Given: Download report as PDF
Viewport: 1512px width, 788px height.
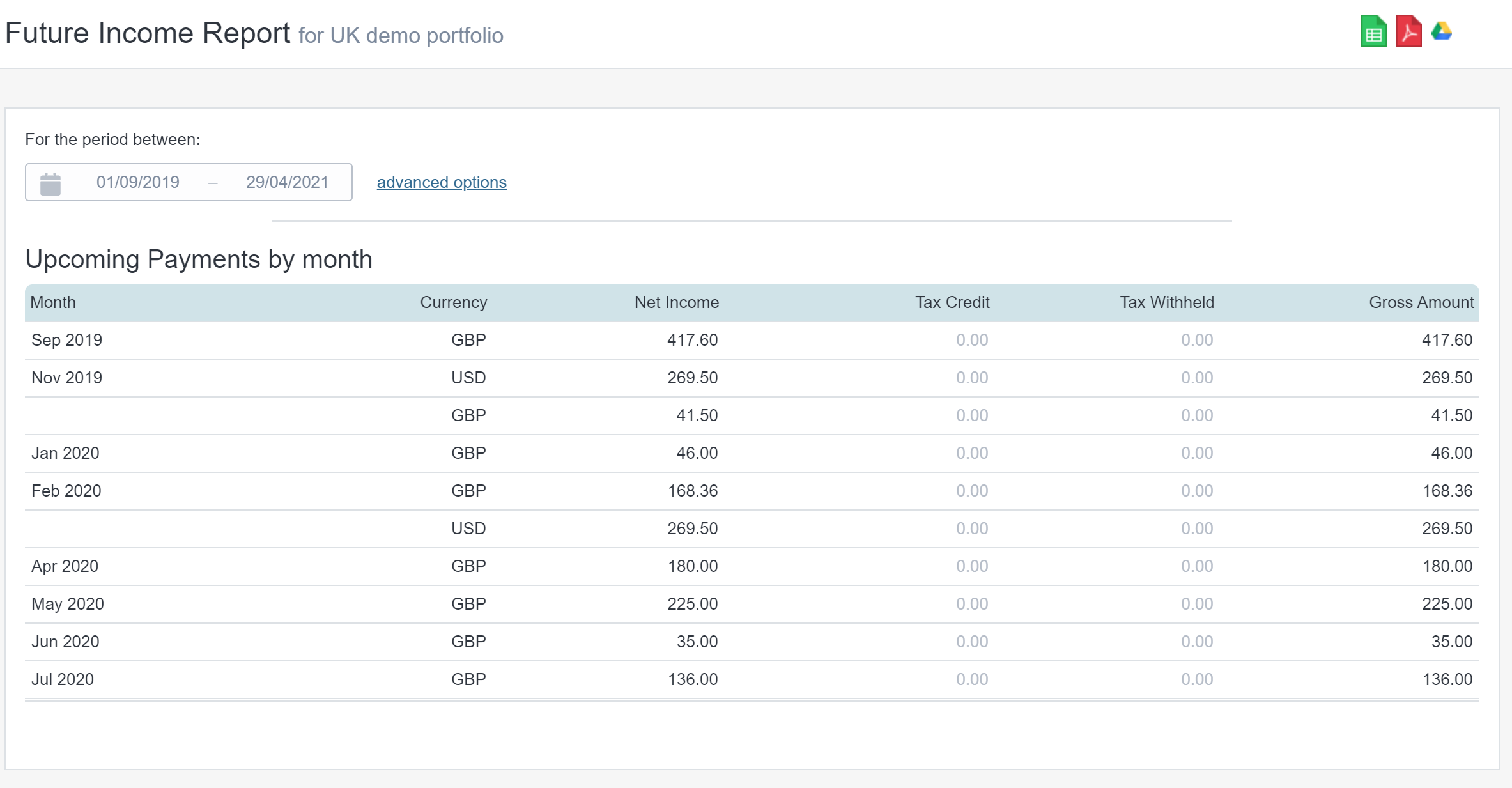Looking at the screenshot, I should pos(1409,31).
